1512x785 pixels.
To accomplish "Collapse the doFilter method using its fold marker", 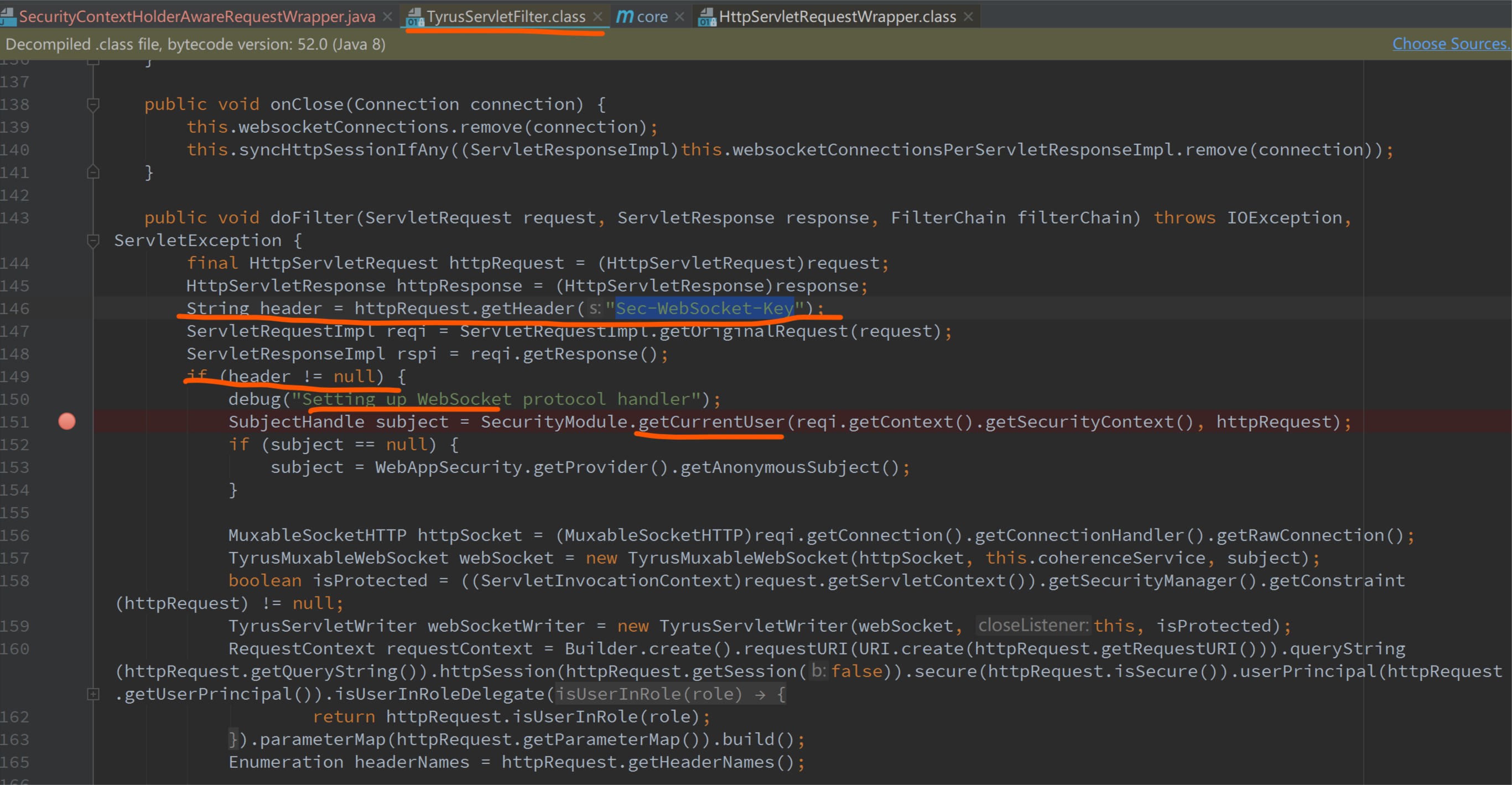I will [93, 240].
